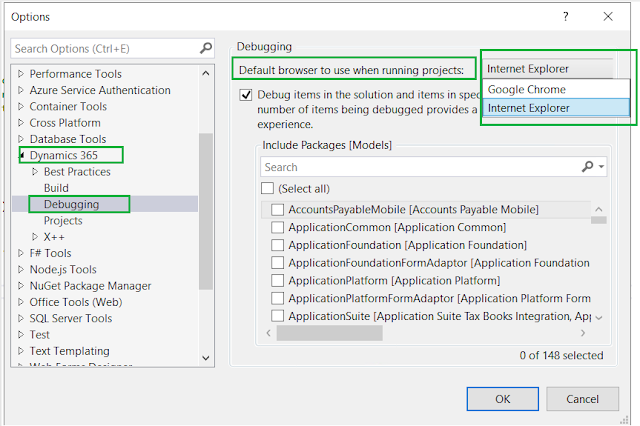Select Build under Dynamics 365

(56, 188)
